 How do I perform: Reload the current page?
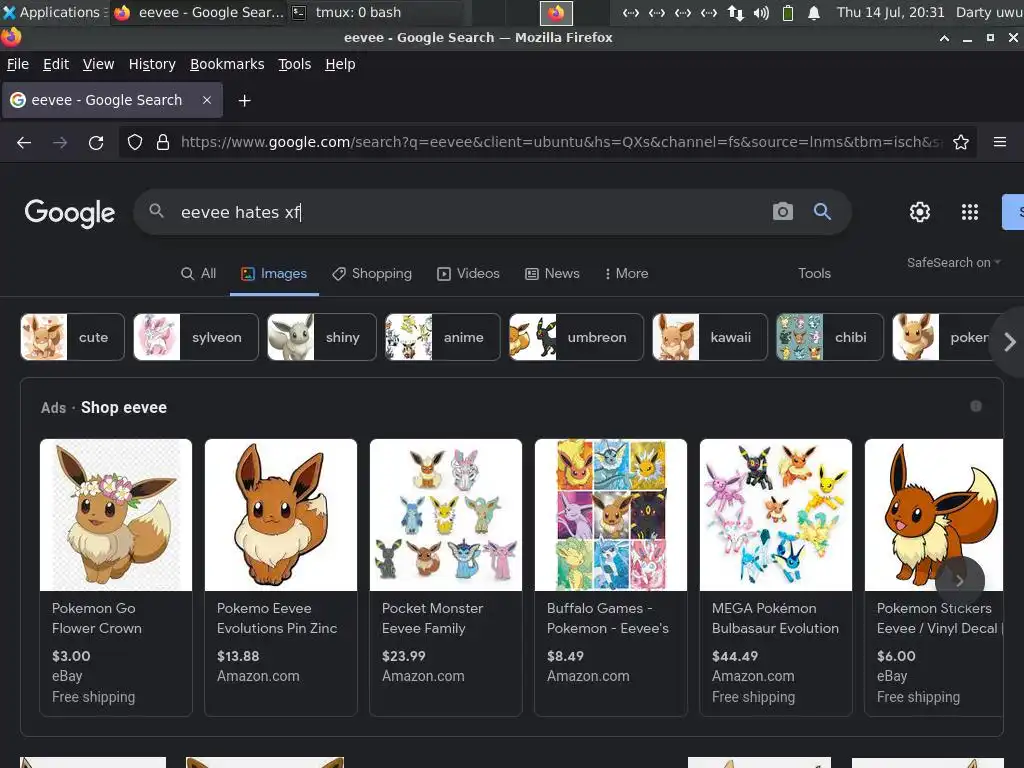pos(96,142)
